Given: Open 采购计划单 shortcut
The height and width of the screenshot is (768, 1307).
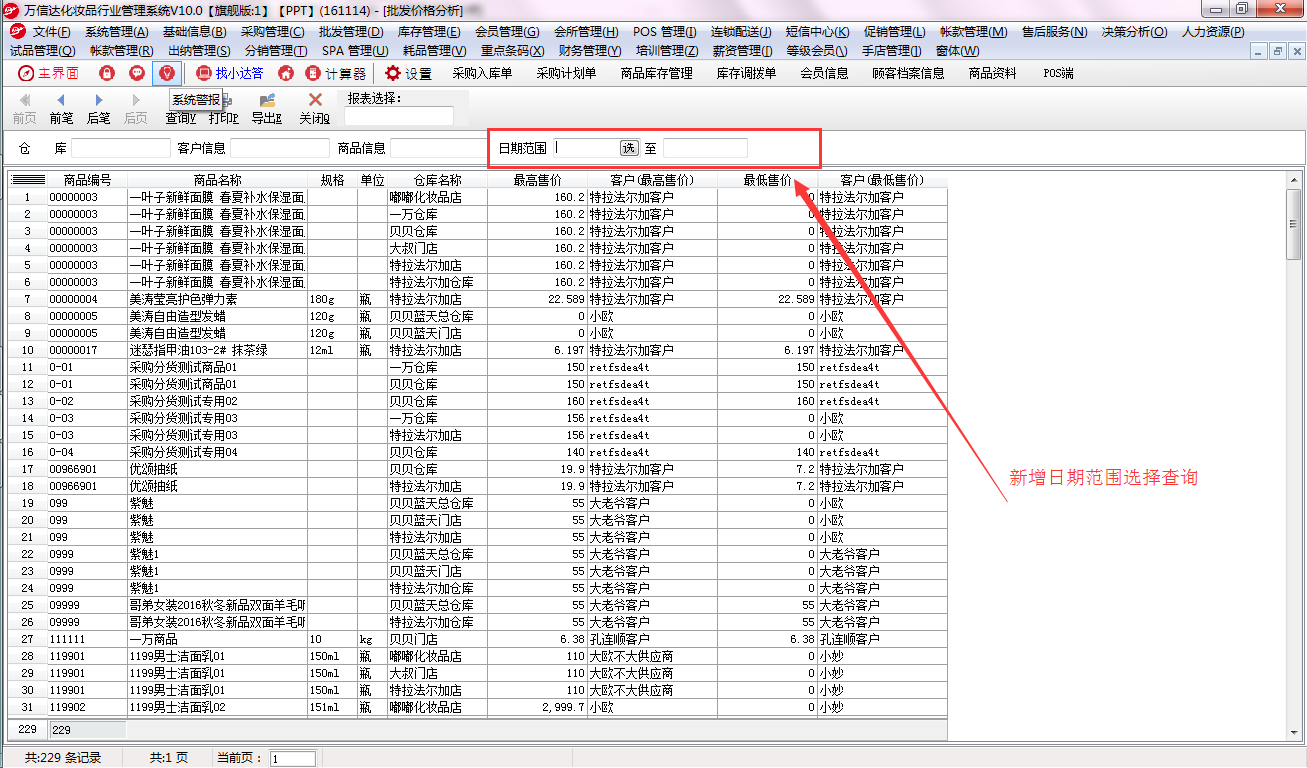Looking at the screenshot, I should (x=566, y=73).
